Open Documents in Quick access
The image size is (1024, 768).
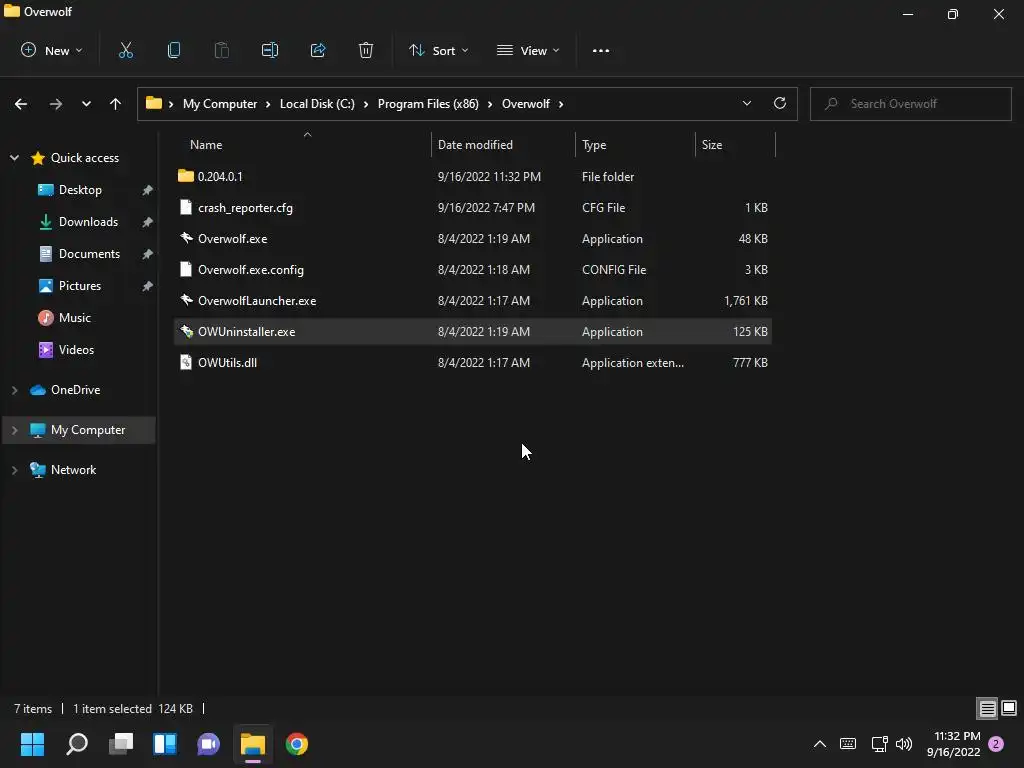pos(89,253)
